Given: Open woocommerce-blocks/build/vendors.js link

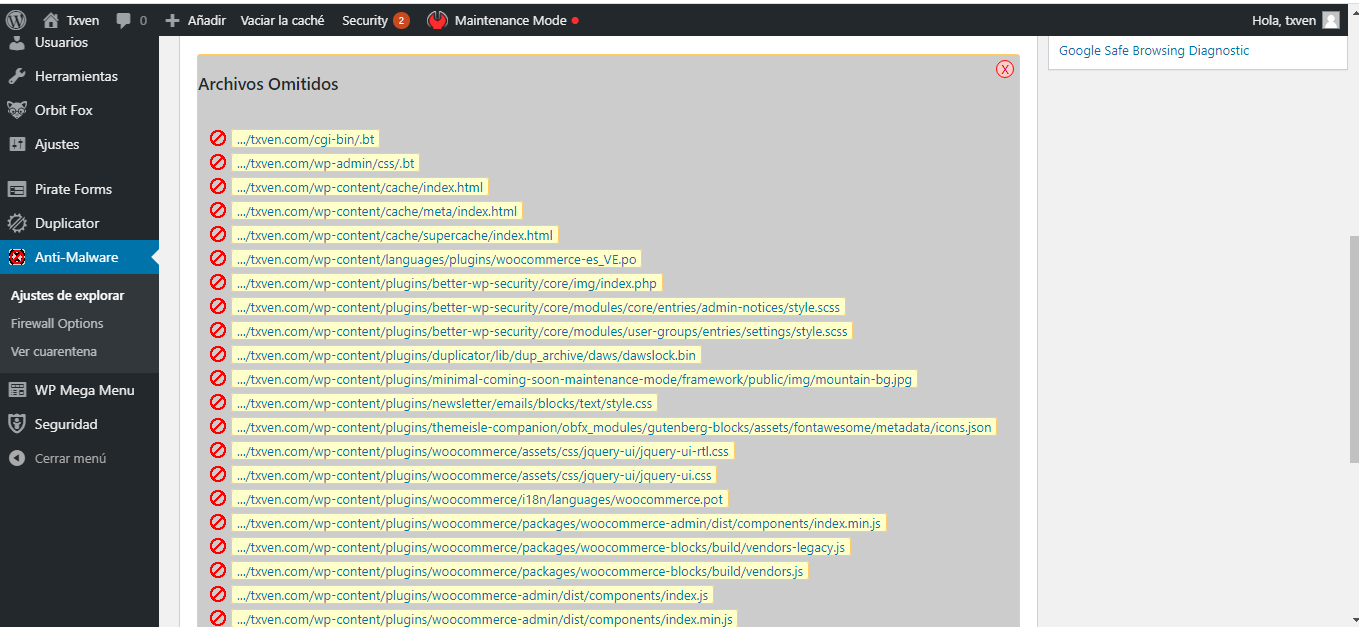Looking at the screenshot, I should (520, 571).
